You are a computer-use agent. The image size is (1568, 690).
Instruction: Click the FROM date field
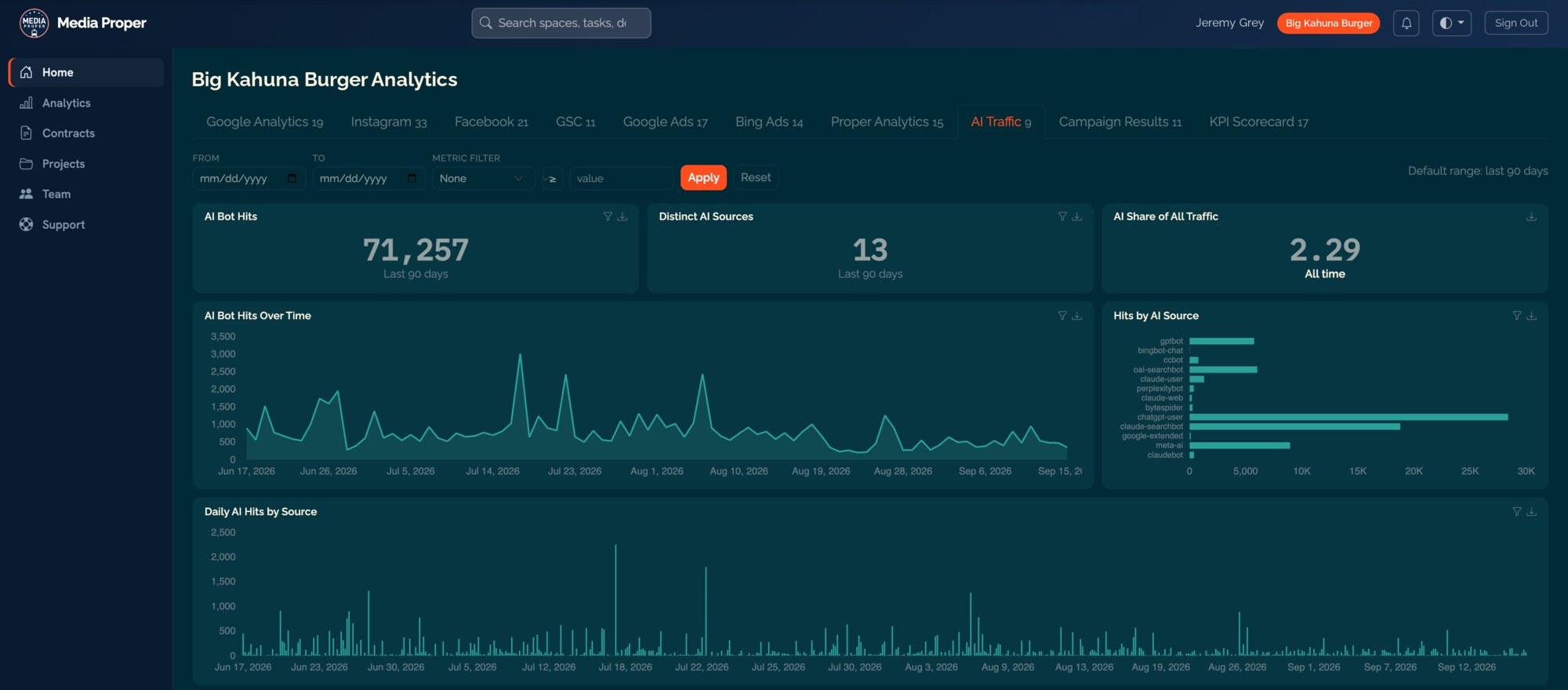[249, 178]
